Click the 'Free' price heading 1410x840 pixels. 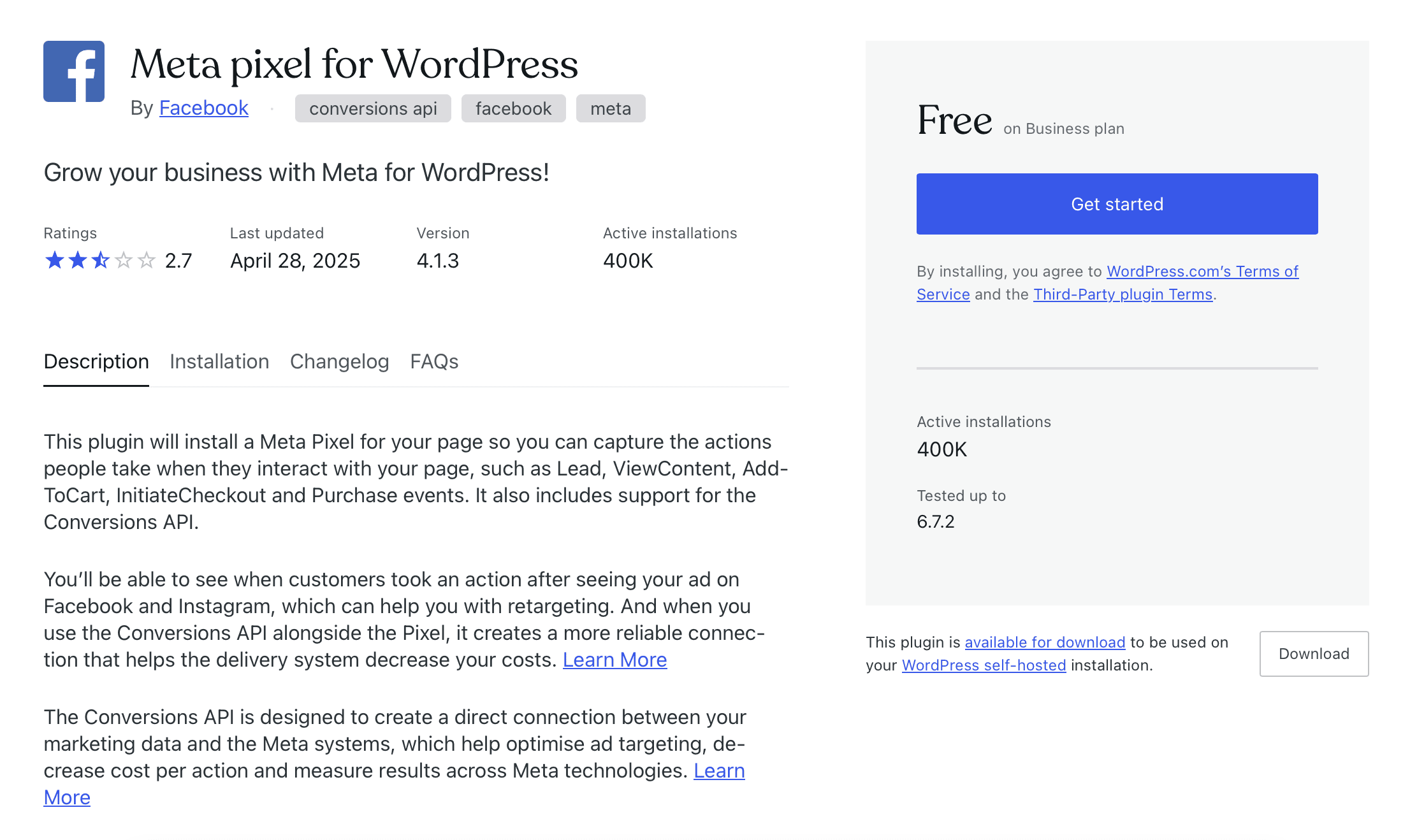click(x=954, y=120)
